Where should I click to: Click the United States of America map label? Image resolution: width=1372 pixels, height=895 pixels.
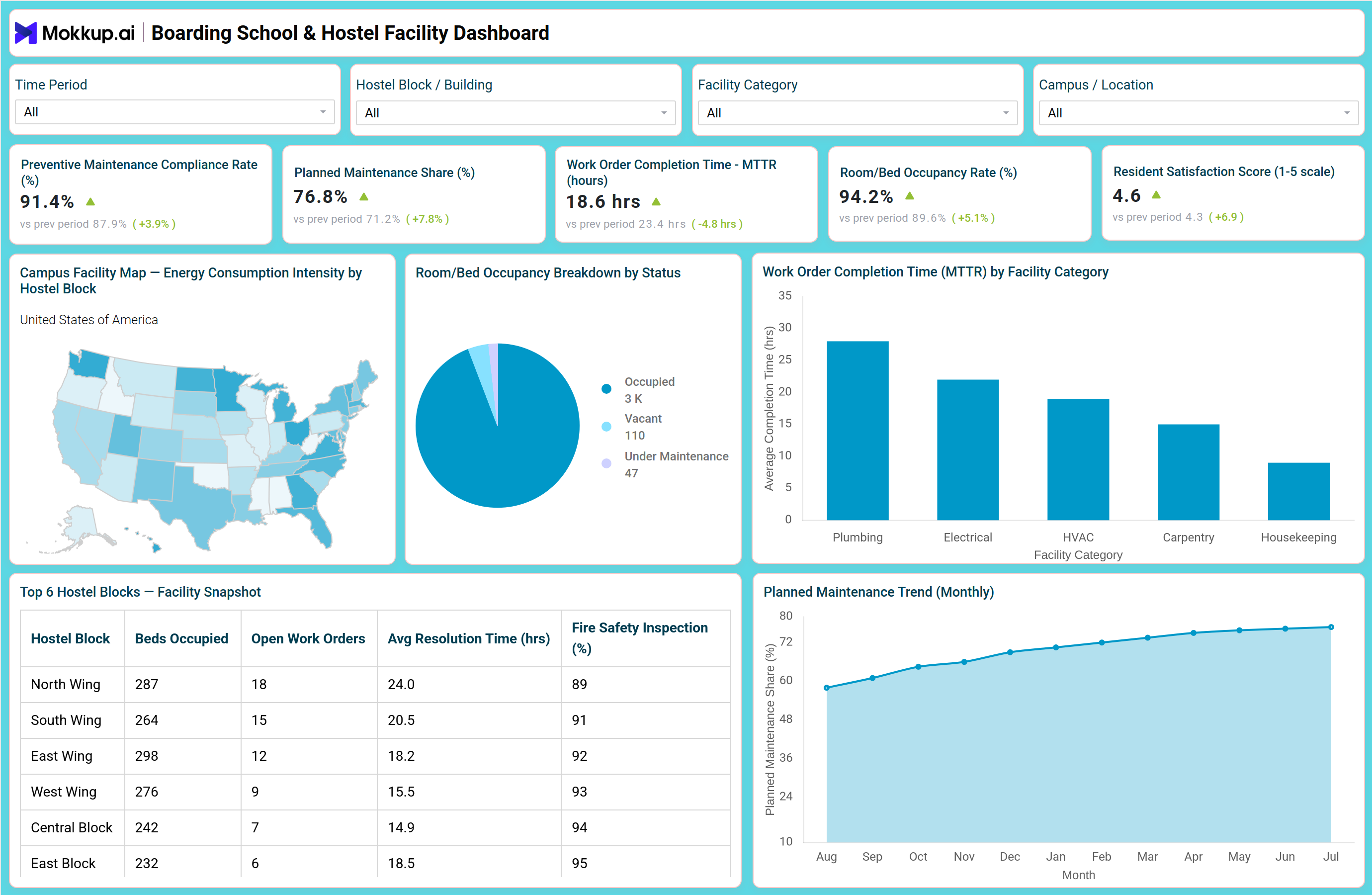tap(89, 320)
